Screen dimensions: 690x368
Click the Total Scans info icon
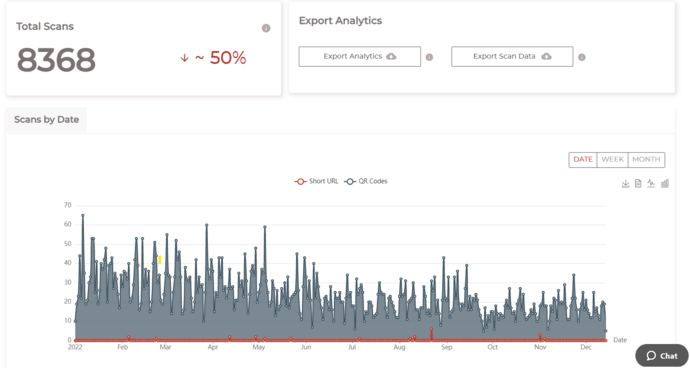[266, 28]
